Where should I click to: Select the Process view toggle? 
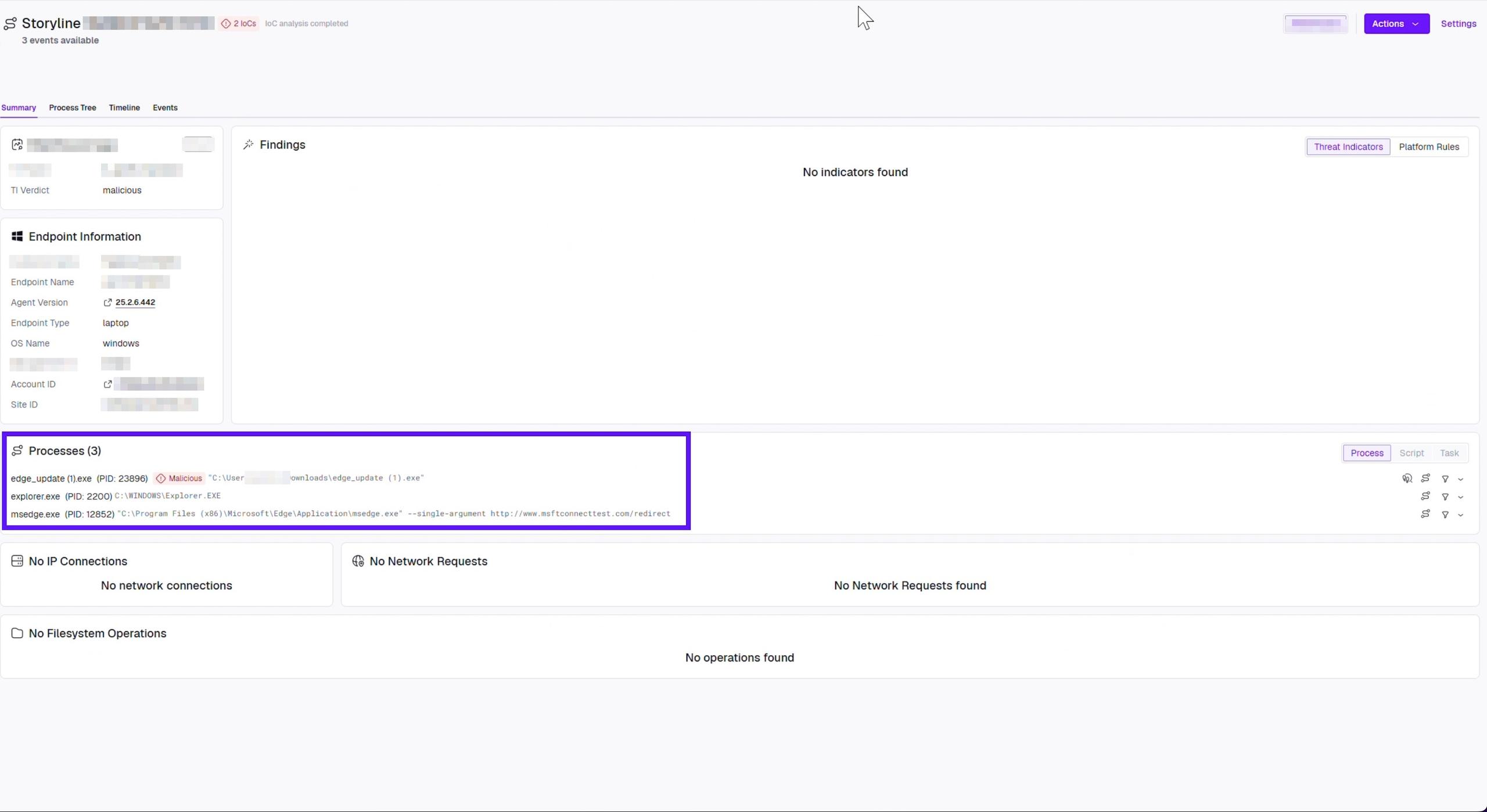[1367, 453]
